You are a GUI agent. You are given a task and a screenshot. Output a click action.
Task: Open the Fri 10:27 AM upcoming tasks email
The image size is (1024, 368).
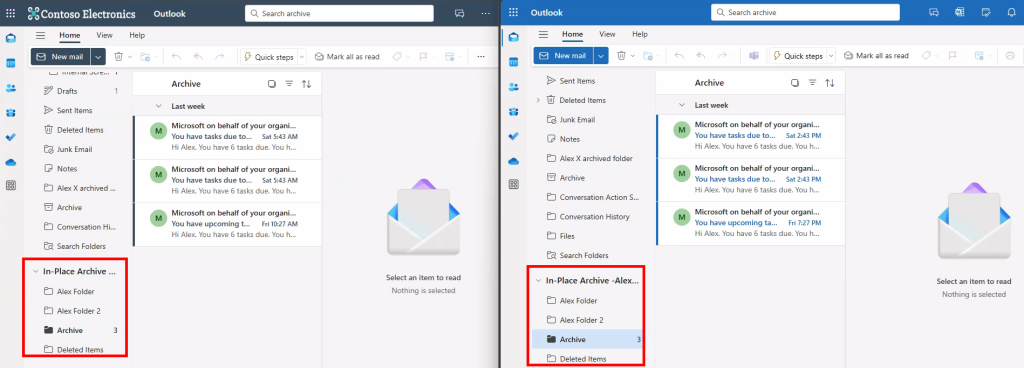pyautogui.click(x=227, y=224)
